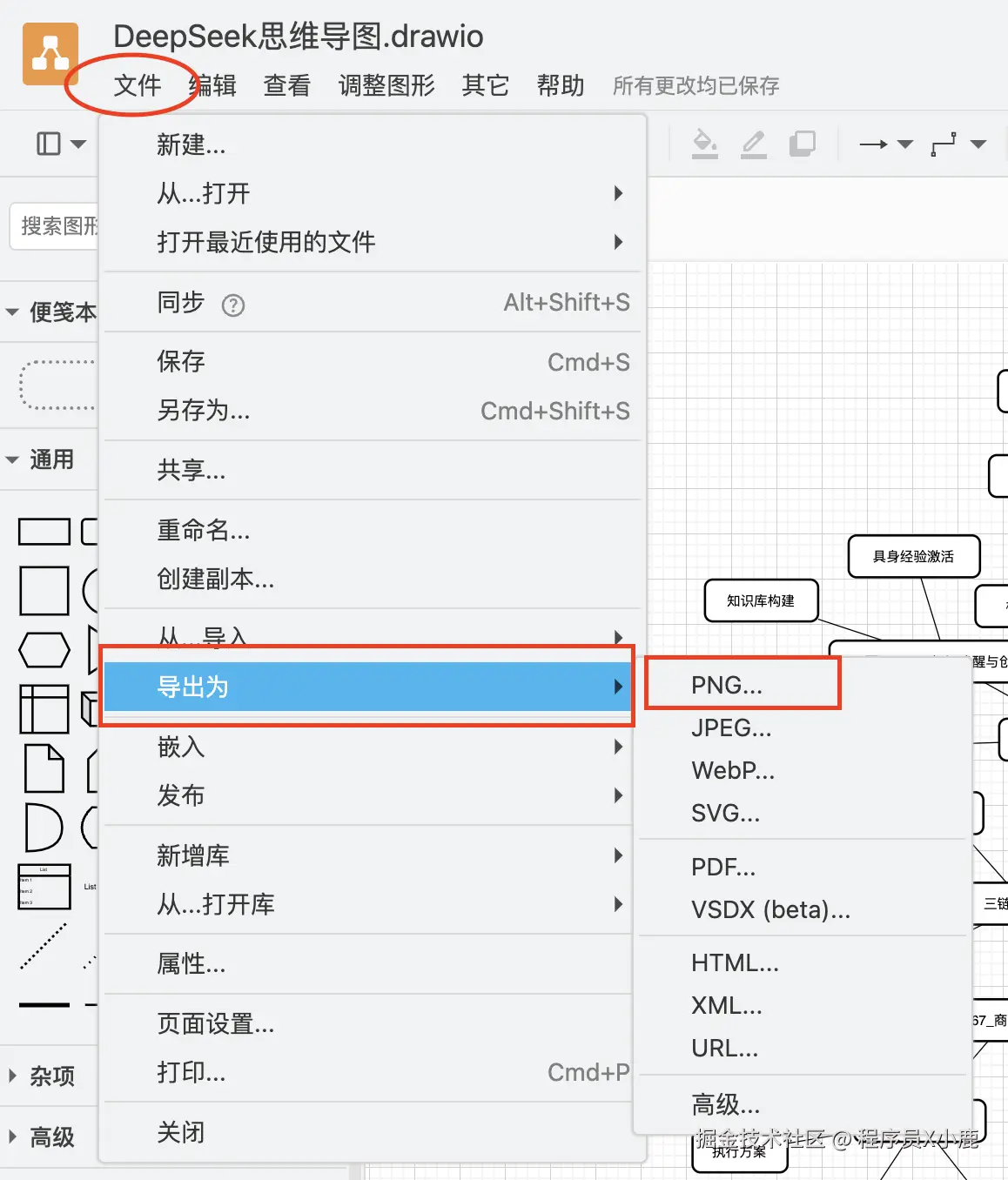
Task: Open the 文件 menu
Action: (x=138, y=85)
